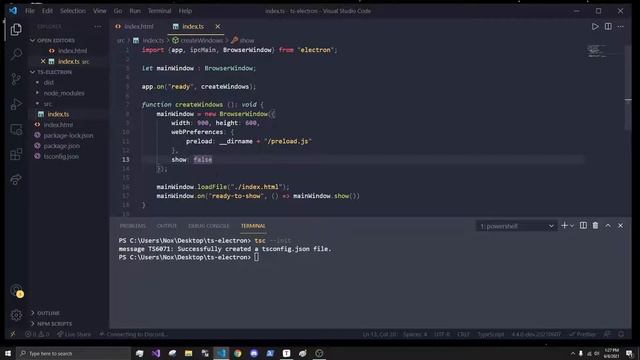Click TypeScript language mode in status bar
640x360 pixels.
[491, 334]
